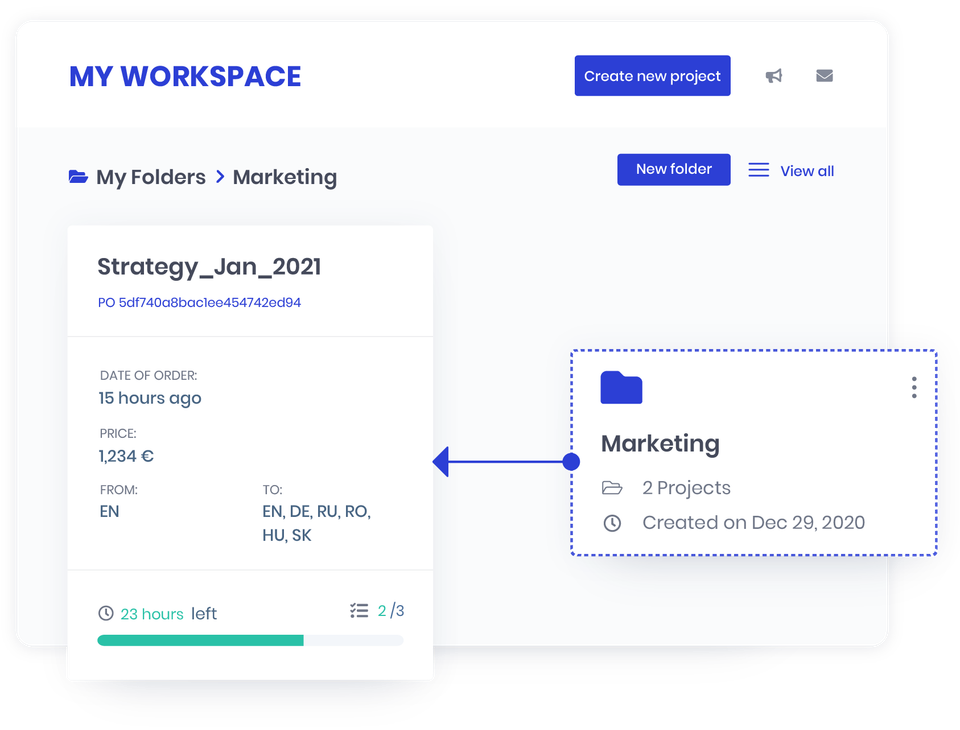Click the connector dot on the Marketing card
Viewport: 960px width, 730px height.
(571, 461)
